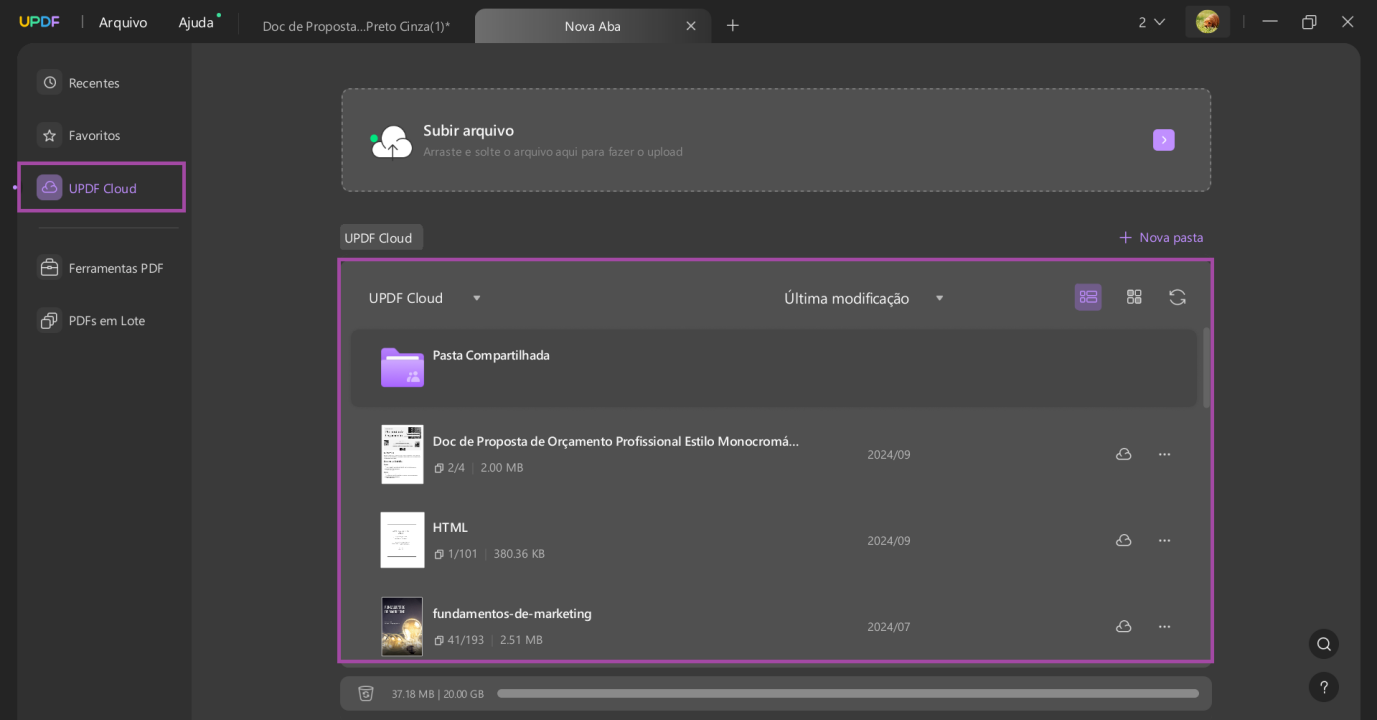This screenshot has width=1377, height=720.
Task: Minimize the UPDF window
Action: (x=1270, y=22)
